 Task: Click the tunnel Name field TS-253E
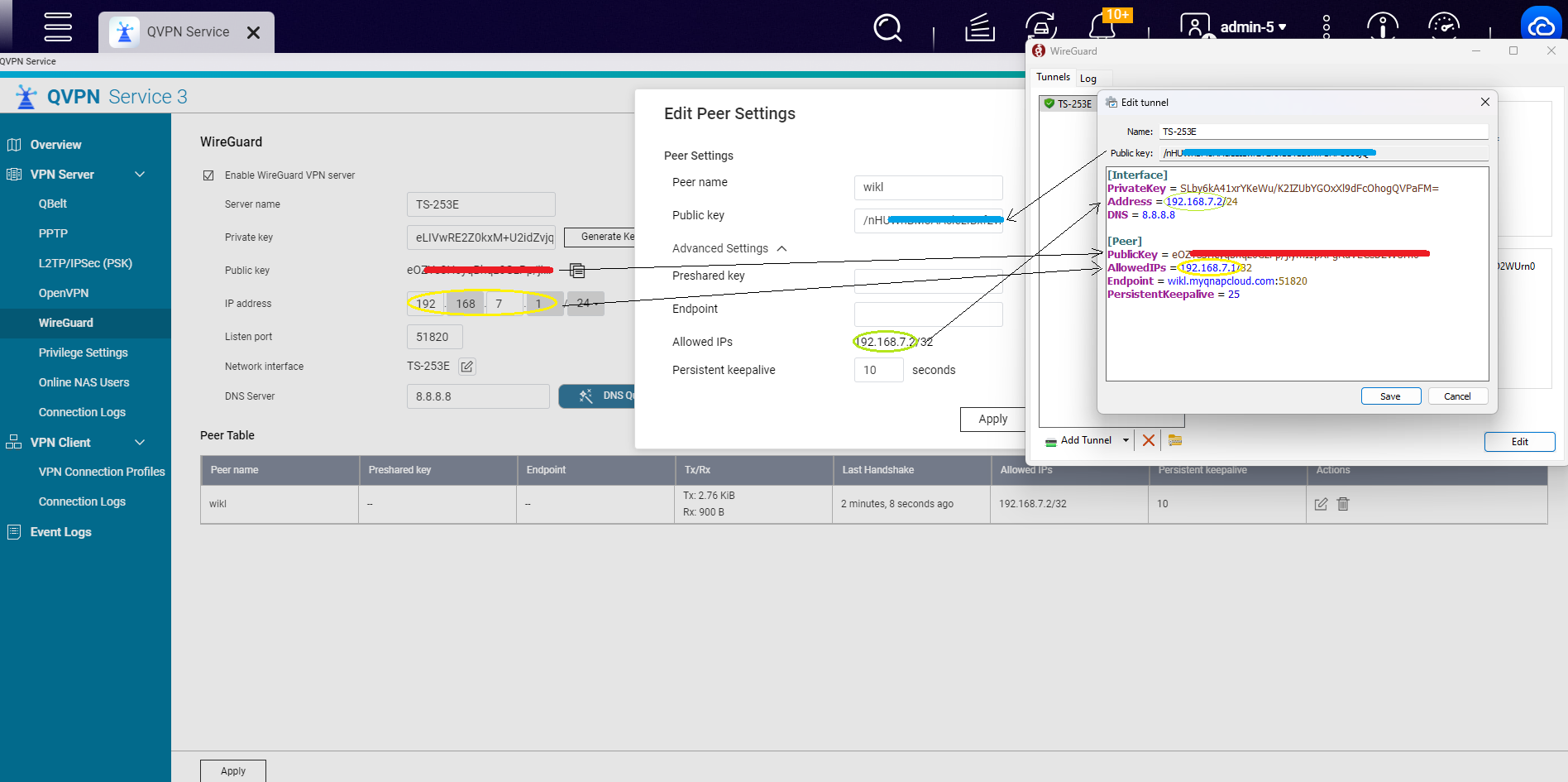pos(1323,132)
